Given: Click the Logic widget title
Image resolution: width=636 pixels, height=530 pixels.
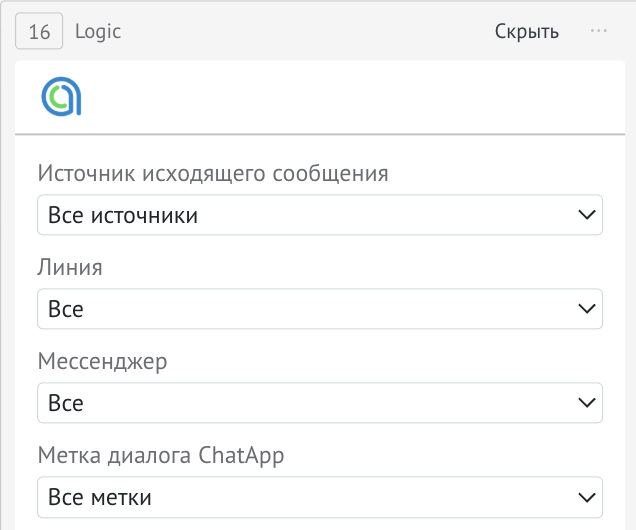Looking at the screenshot, I should pos(98,32).
